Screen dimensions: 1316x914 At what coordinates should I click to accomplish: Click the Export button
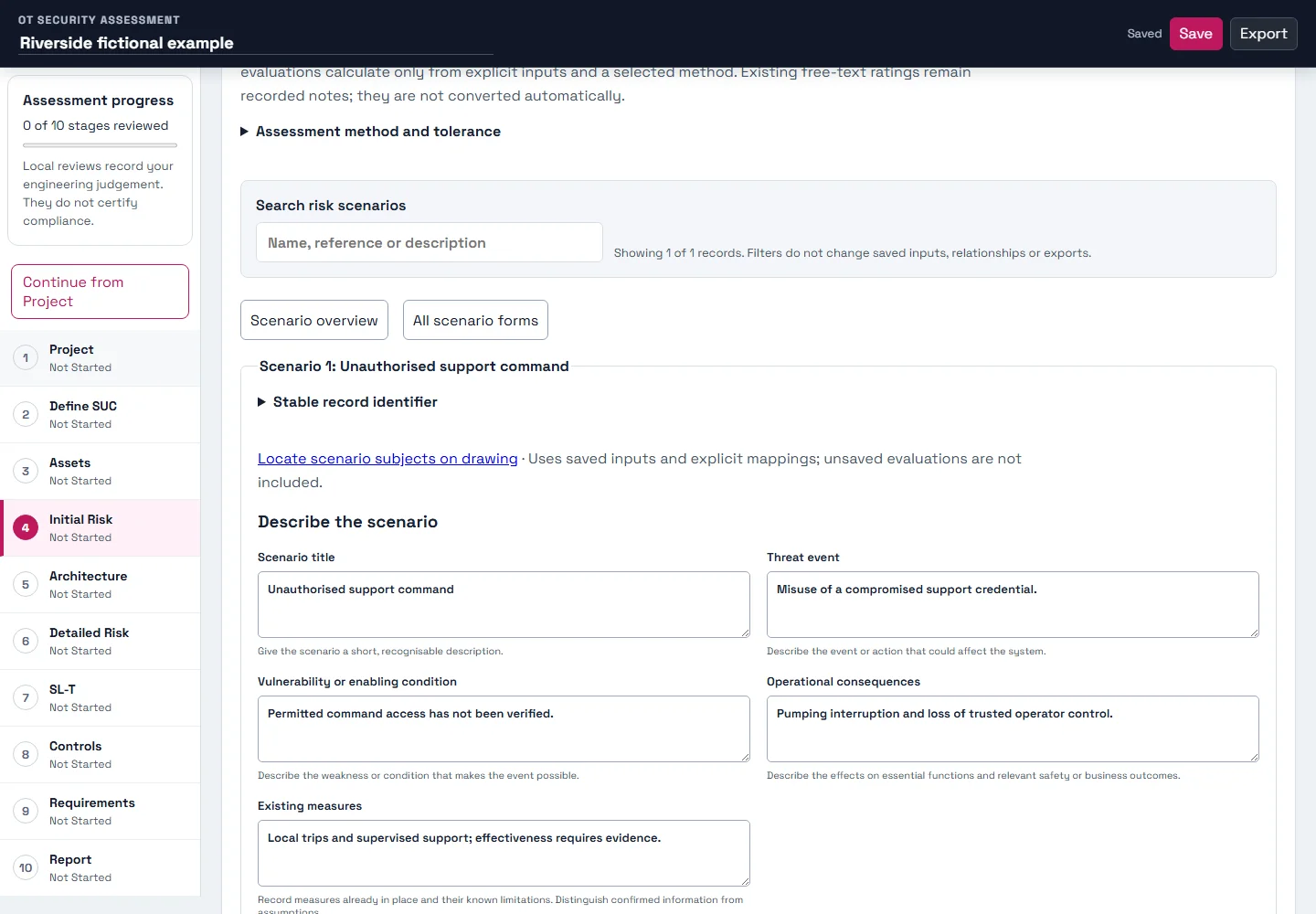pyautogui.click(x=1263, y=34)
